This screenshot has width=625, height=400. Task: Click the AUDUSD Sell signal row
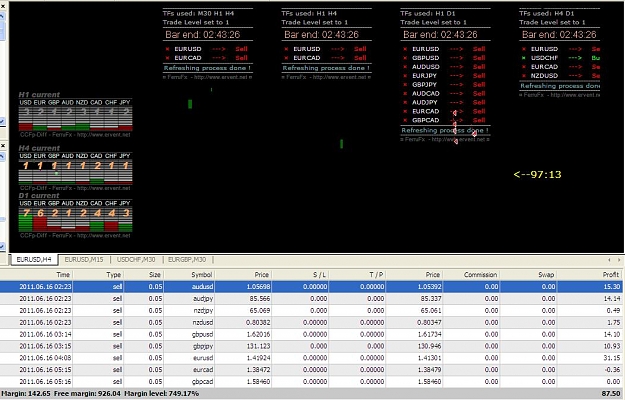[444, 67]
